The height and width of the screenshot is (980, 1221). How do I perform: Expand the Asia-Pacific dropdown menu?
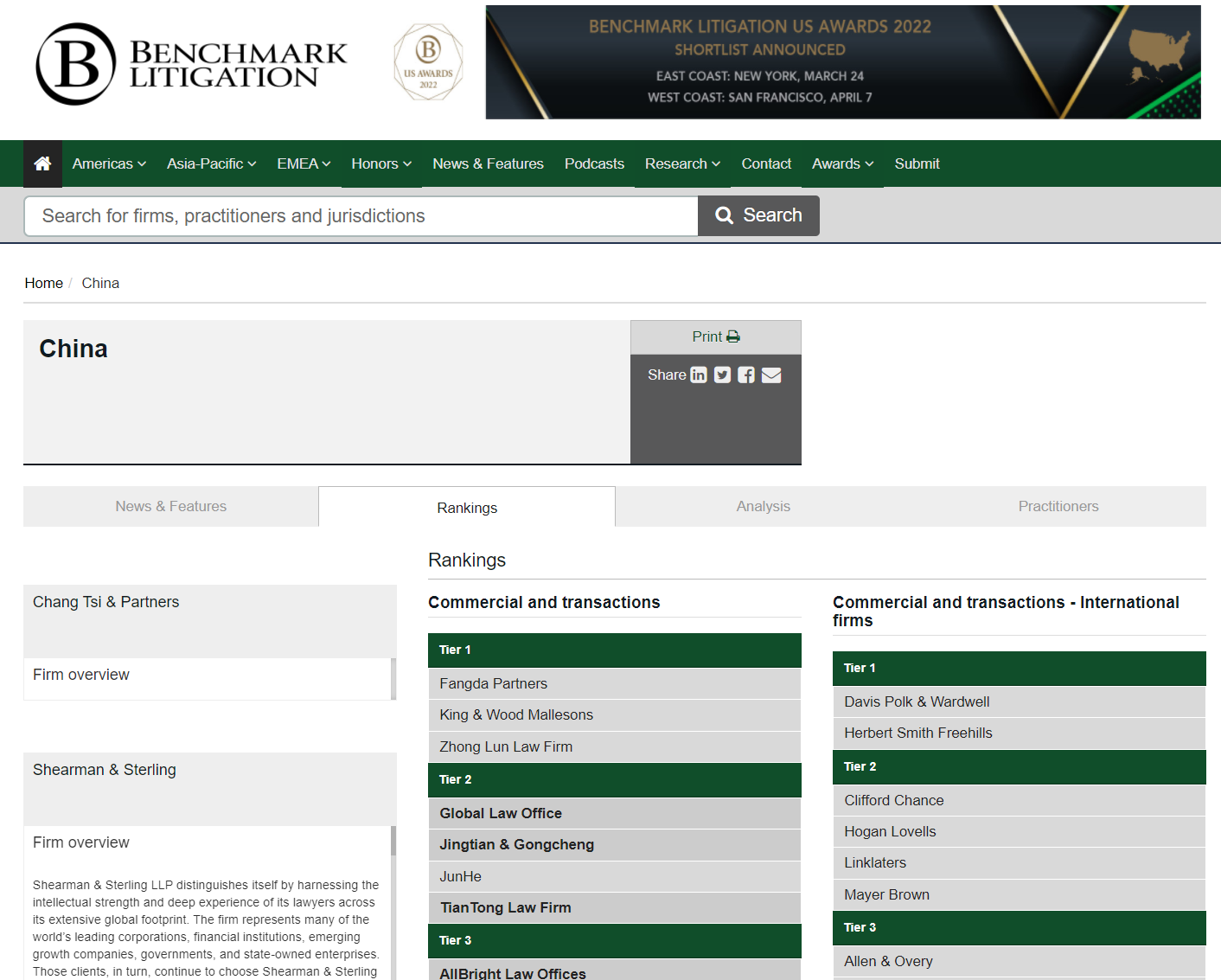click(x=212, y=163)
